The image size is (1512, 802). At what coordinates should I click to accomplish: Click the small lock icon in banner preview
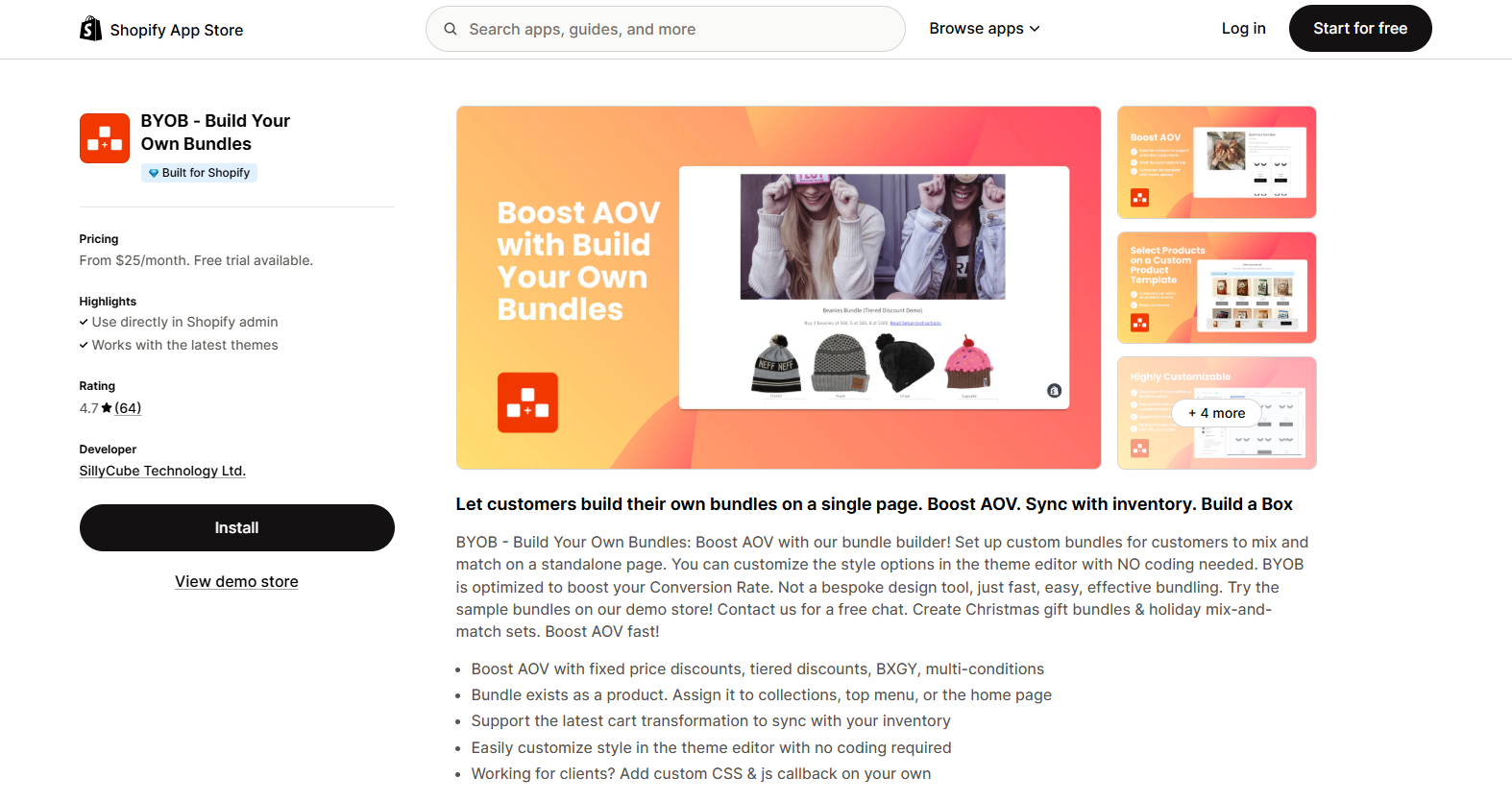click(x=1054, y=390)
